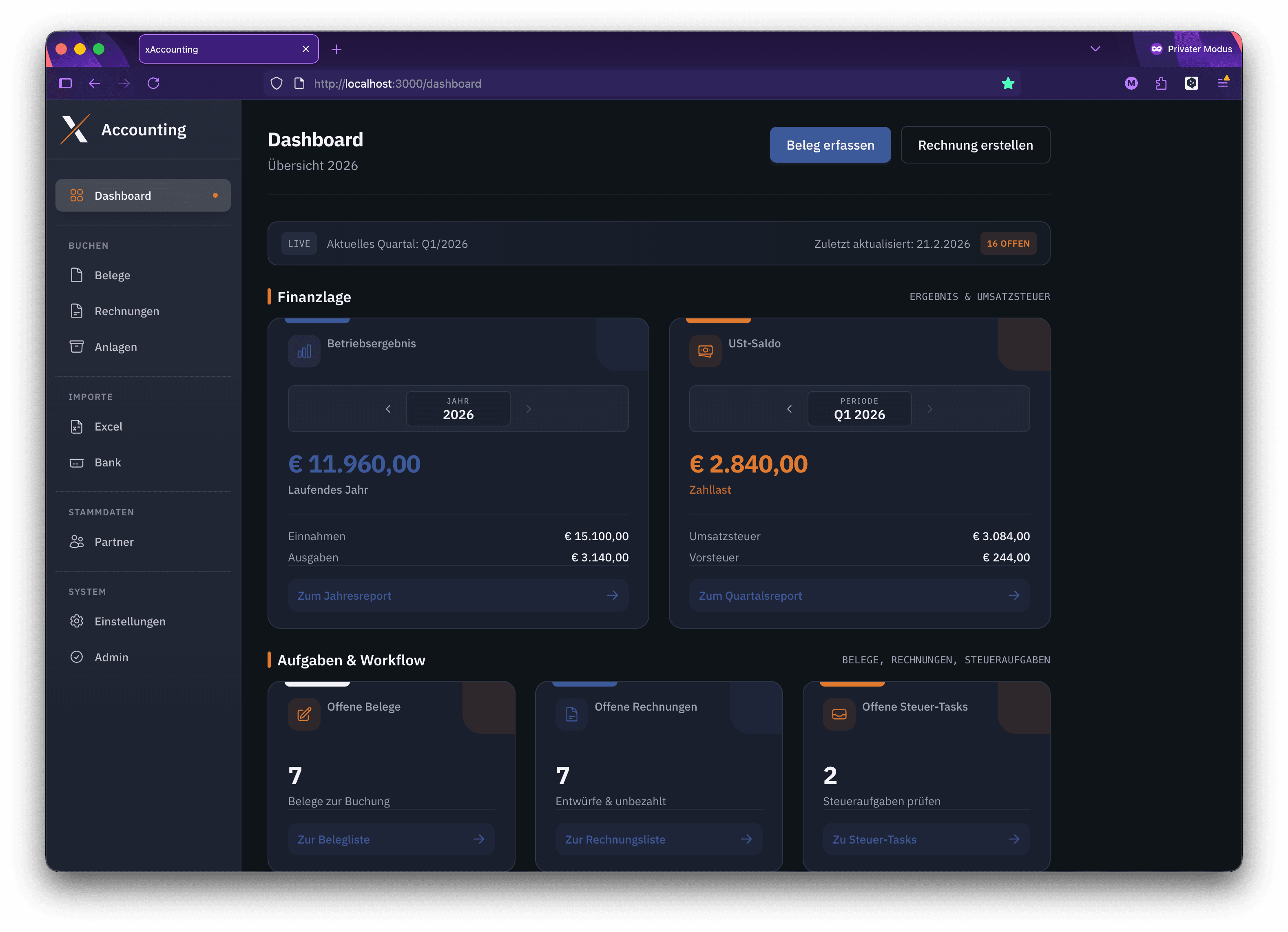Click the Betriebsergebnis bar chart icon

coord(304,351)
